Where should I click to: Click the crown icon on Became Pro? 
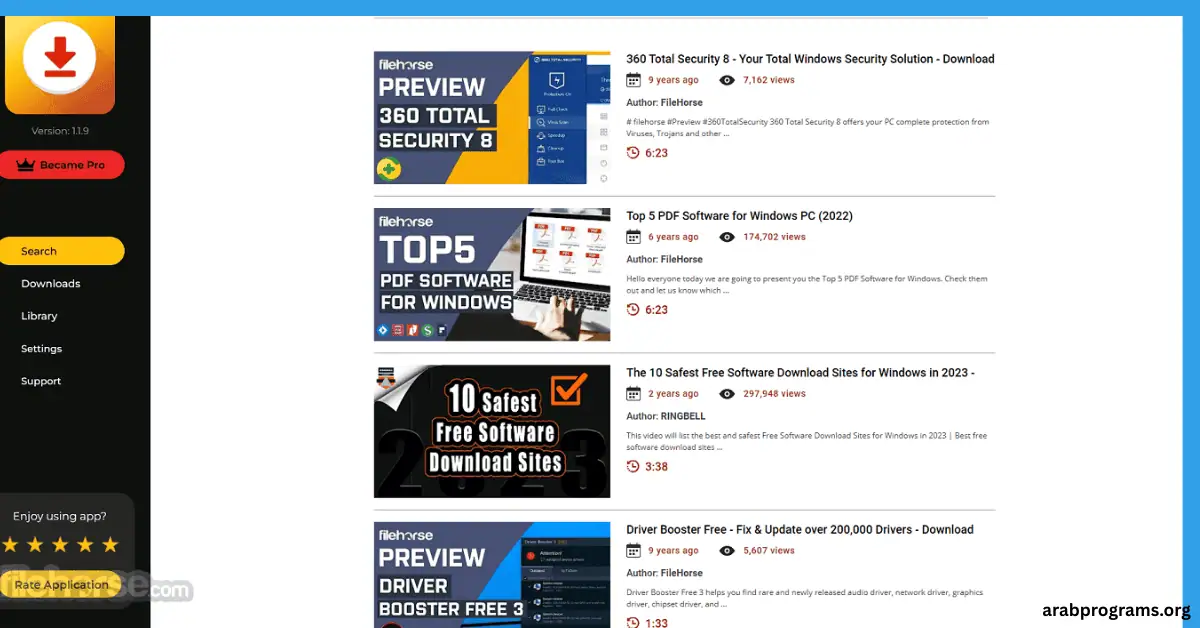(x=25, y=165)
